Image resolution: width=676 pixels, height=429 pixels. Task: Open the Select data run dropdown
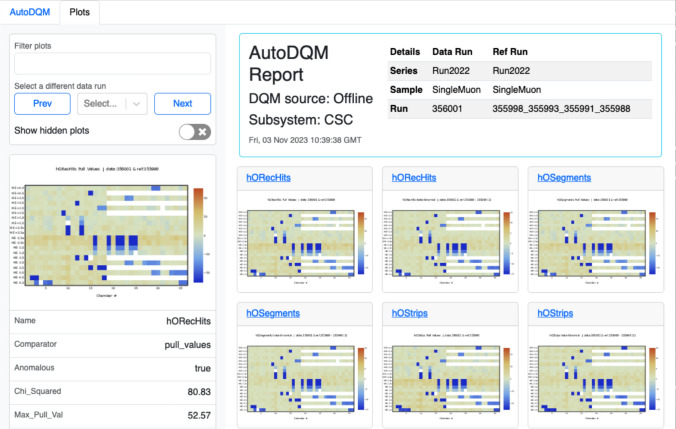[112, 104]
